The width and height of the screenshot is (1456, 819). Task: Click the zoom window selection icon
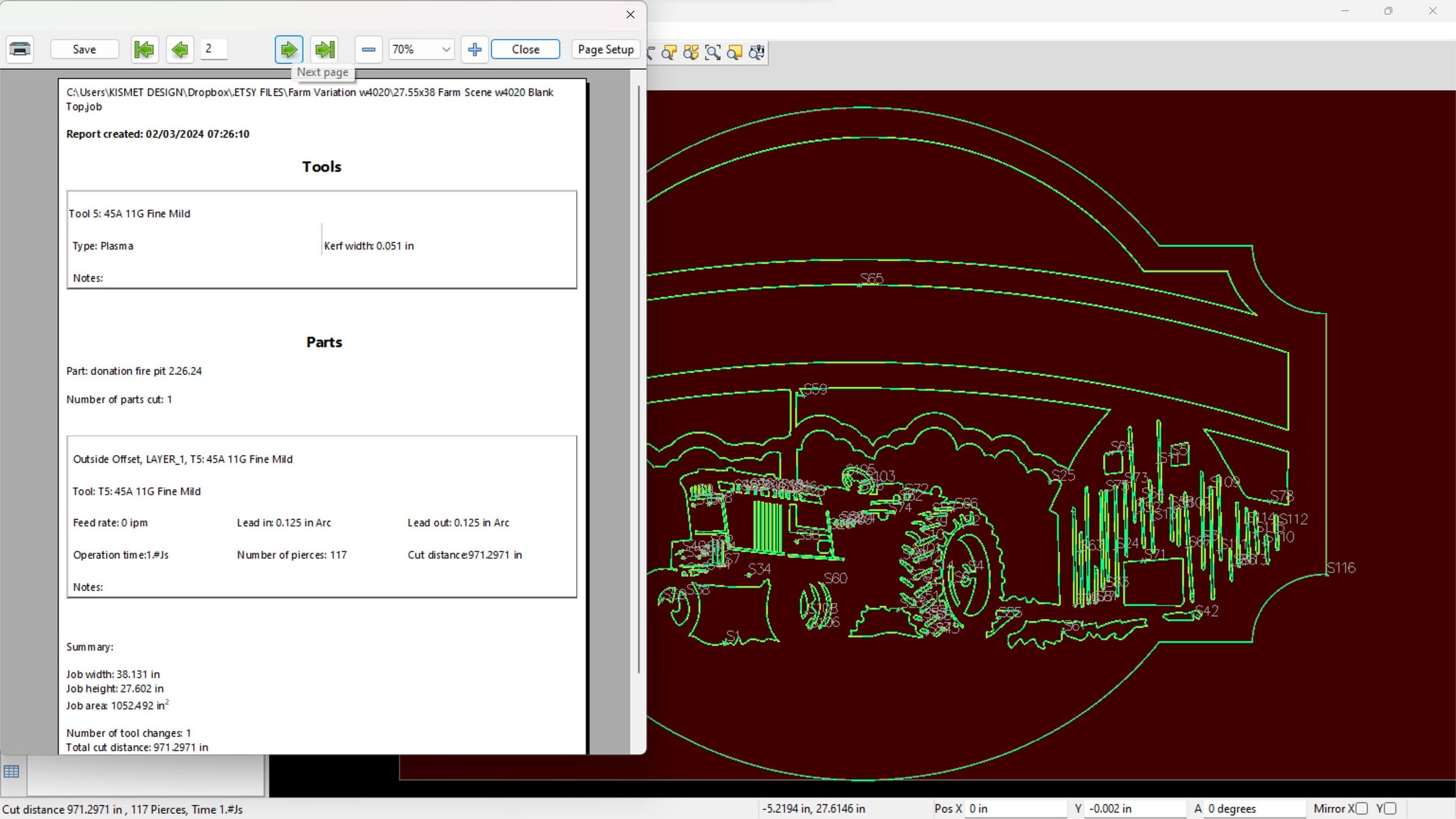pyautogui.click(x=712, y=52)
